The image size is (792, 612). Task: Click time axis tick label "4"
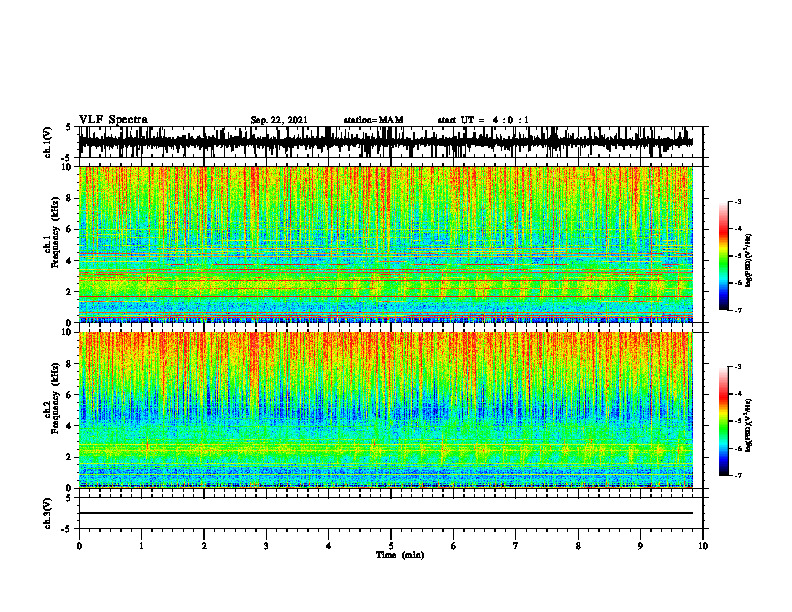click(329, 546)
